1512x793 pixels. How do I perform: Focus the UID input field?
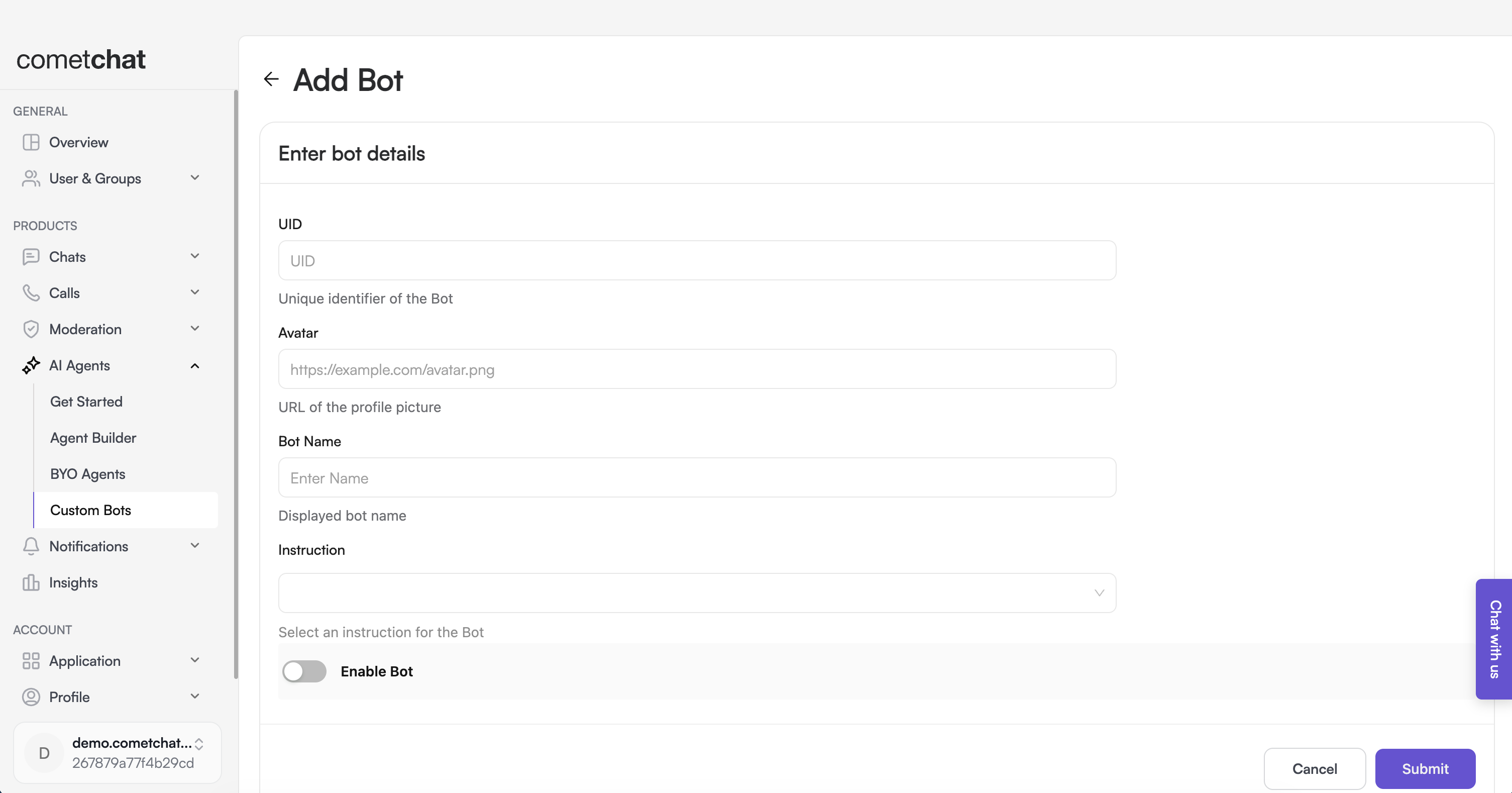tap(697, 260)
